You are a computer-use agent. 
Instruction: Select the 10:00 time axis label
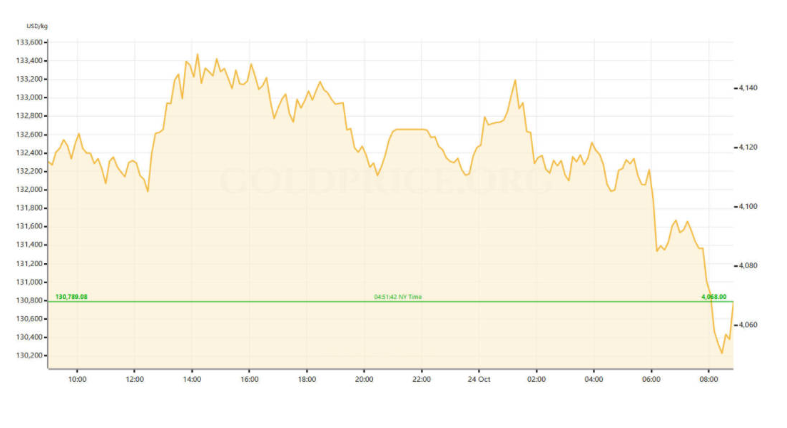(77, 379)
